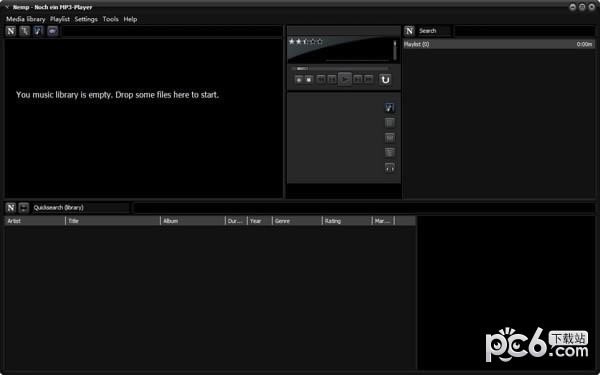Sort tracks by the Artist column header
This screenshot has height=375, width=600.
35,221
